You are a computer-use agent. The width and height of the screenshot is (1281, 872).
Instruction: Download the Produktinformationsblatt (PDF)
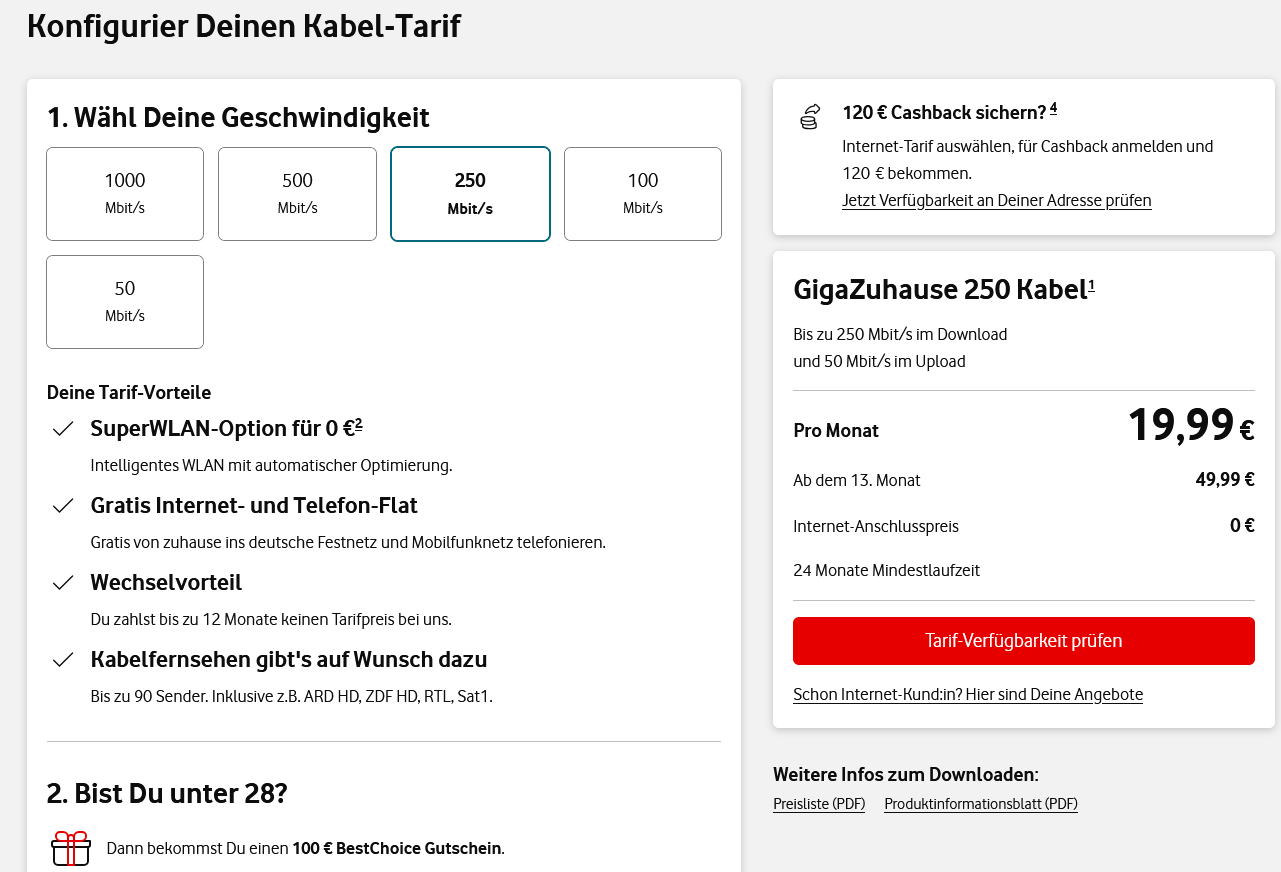[x=981, y=804]
